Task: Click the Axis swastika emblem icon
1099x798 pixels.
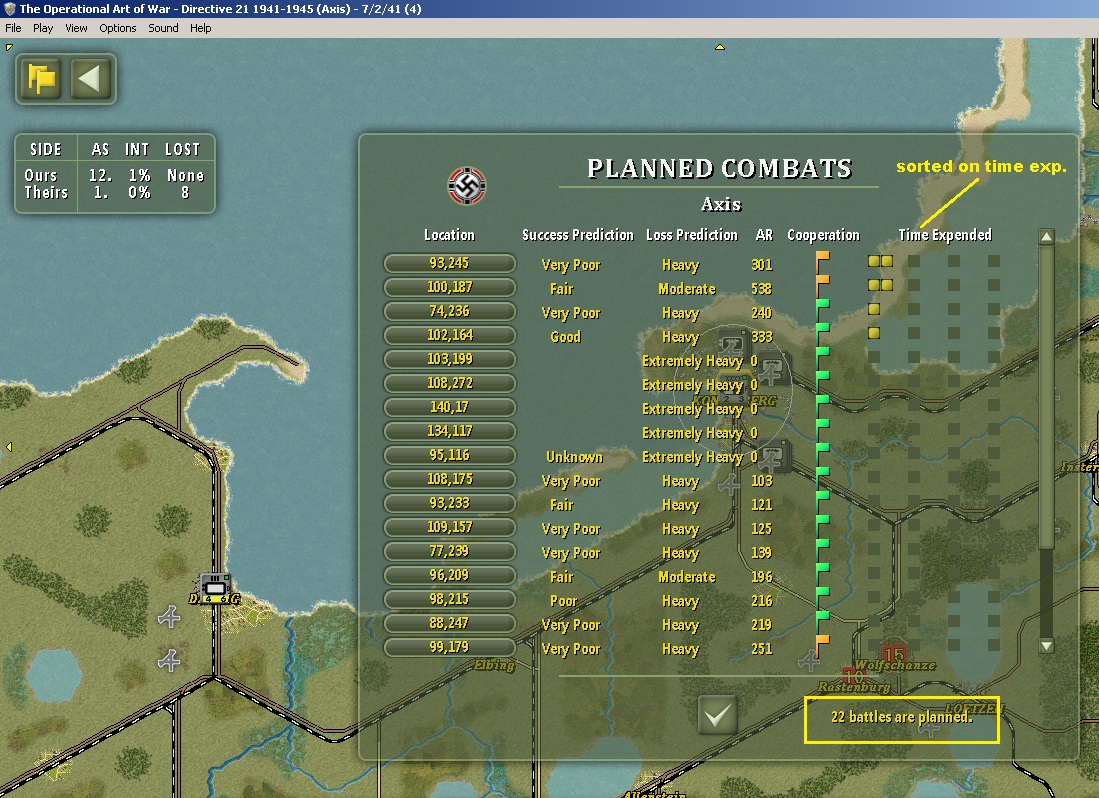Action: coord(467,186)
